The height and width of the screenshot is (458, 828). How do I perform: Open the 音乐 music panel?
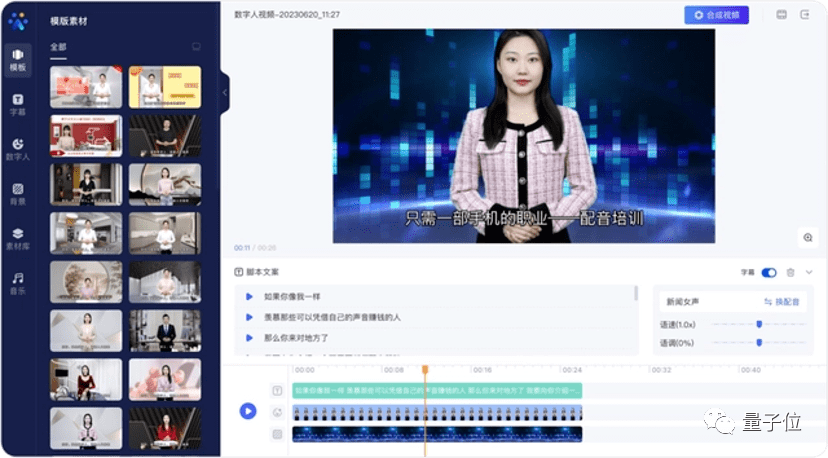pyautogui.click(x=17, y=281)
